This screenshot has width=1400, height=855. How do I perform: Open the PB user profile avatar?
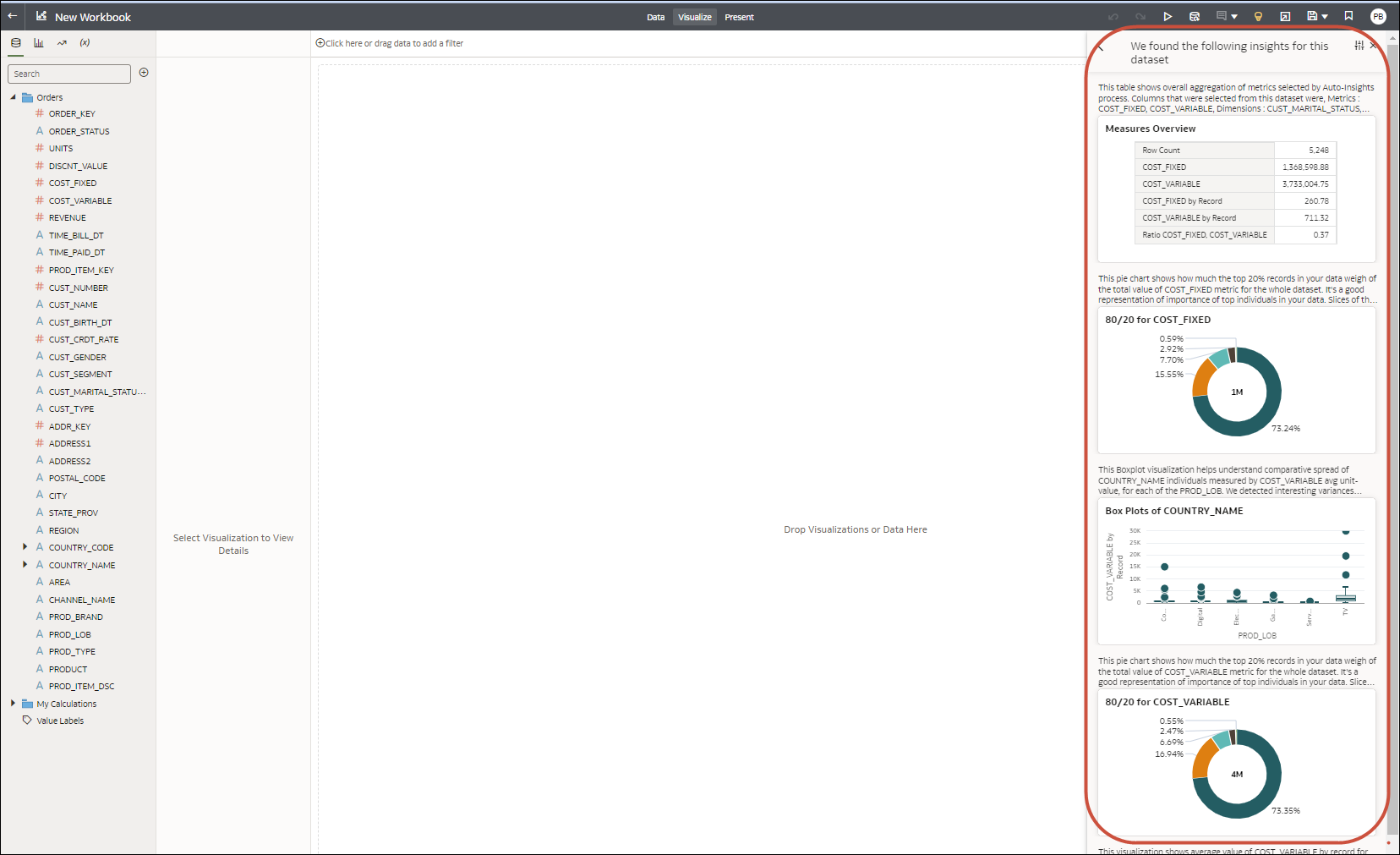point(1378,17)
